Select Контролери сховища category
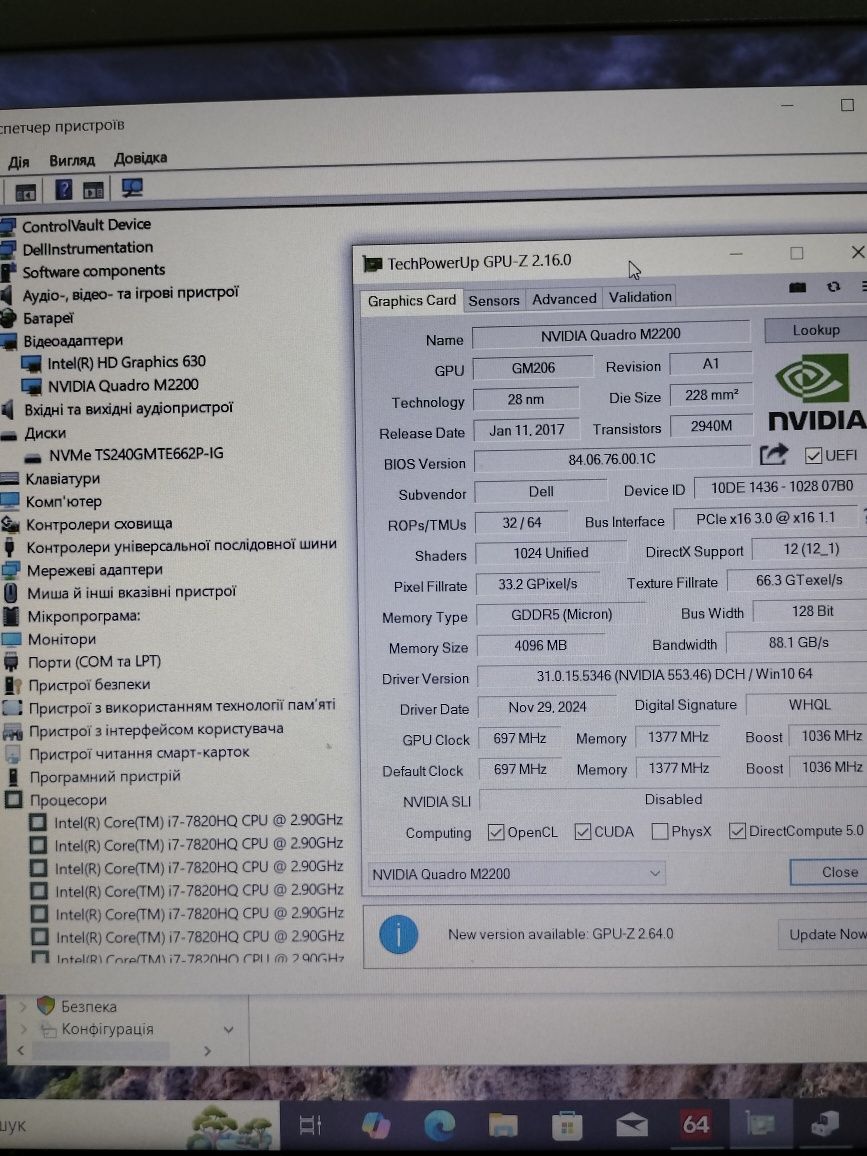Viewport: 867px width, 1156px height. click(x=99, y=524)
